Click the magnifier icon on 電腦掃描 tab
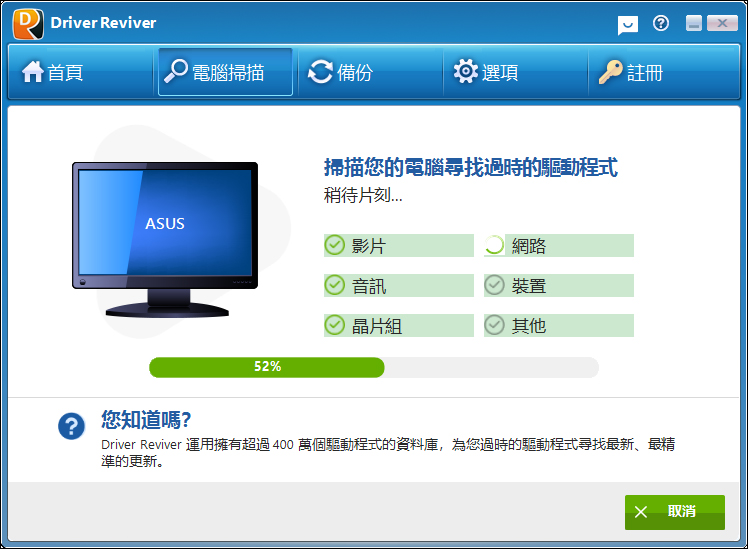748x549 pixels. pyautogui.click(x=176, y=72)
